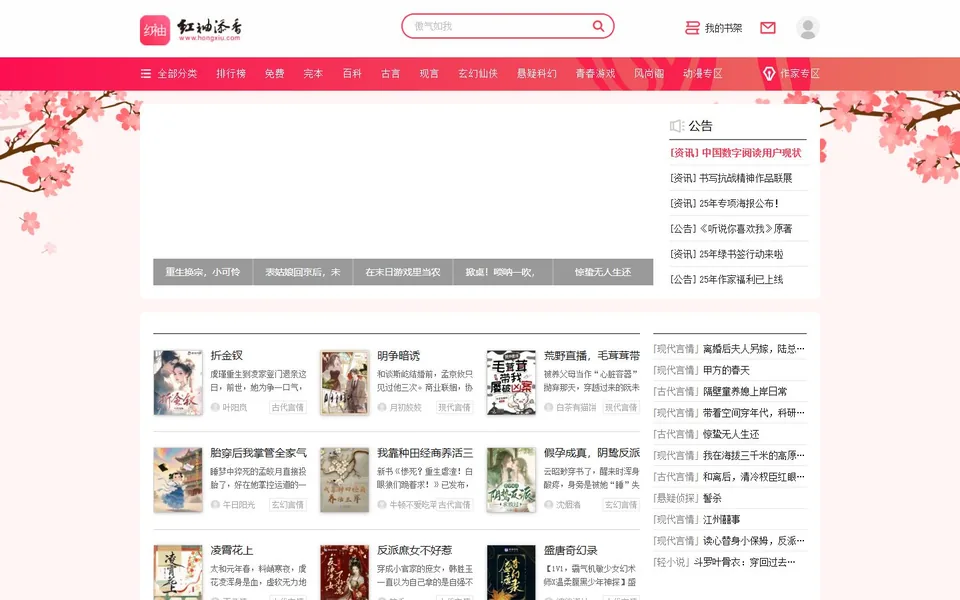Open the 免费 nav item
Viewport: 960px width, 600px height.
[274, 73]
